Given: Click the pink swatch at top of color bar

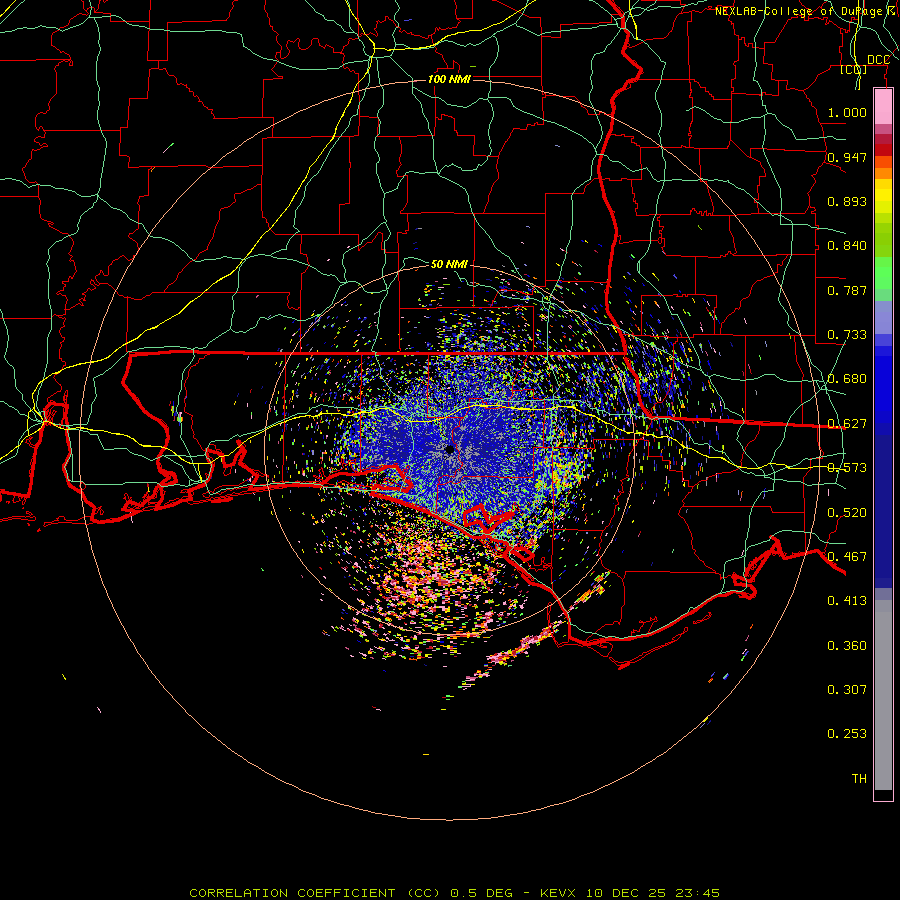Looking at the screenshot, I should coord(883,107).
